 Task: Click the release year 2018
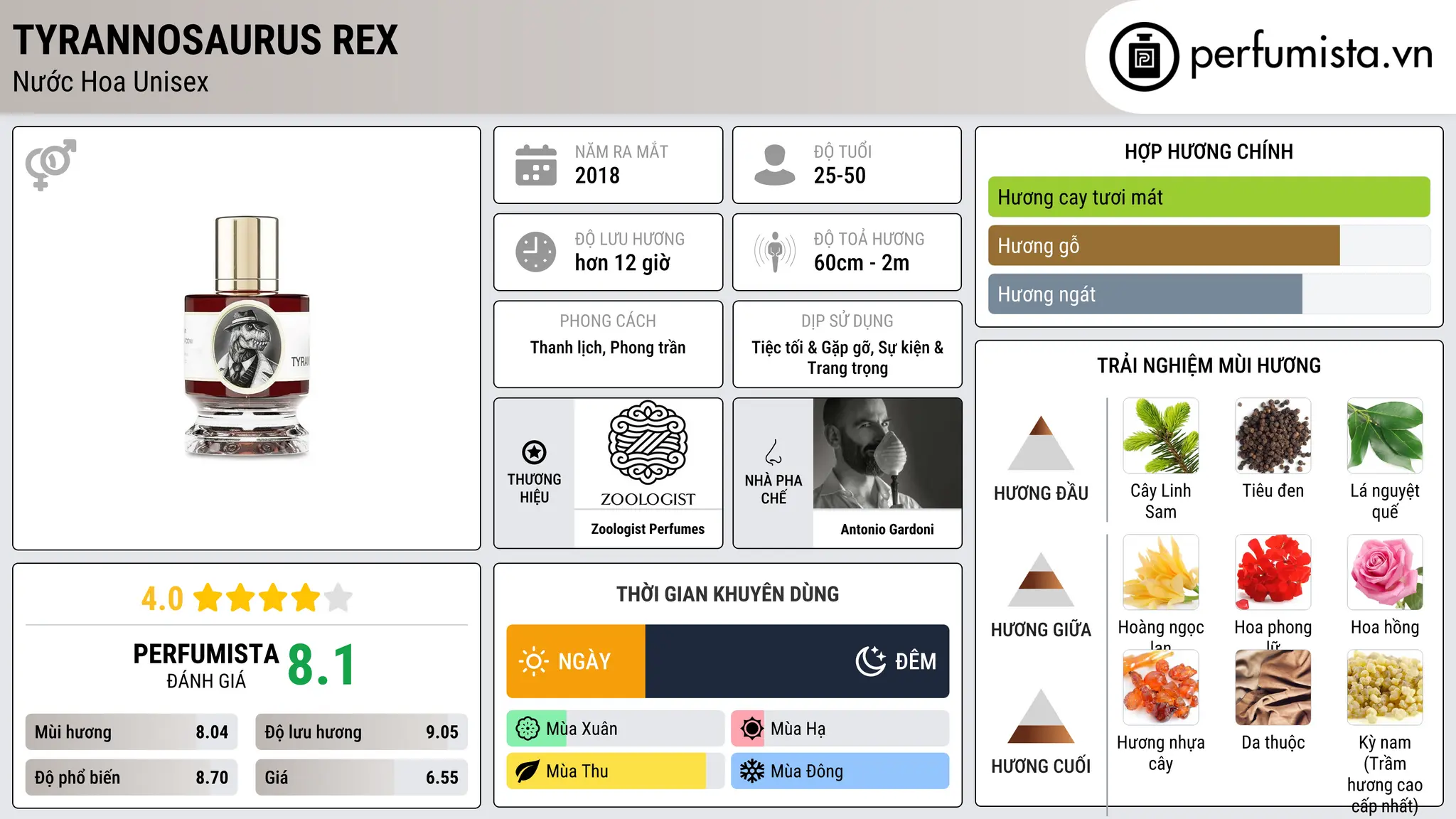click(x=597, y=176)
